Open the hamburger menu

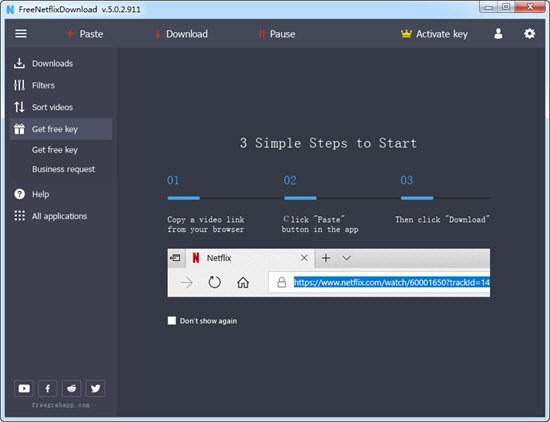pos(21,34)
